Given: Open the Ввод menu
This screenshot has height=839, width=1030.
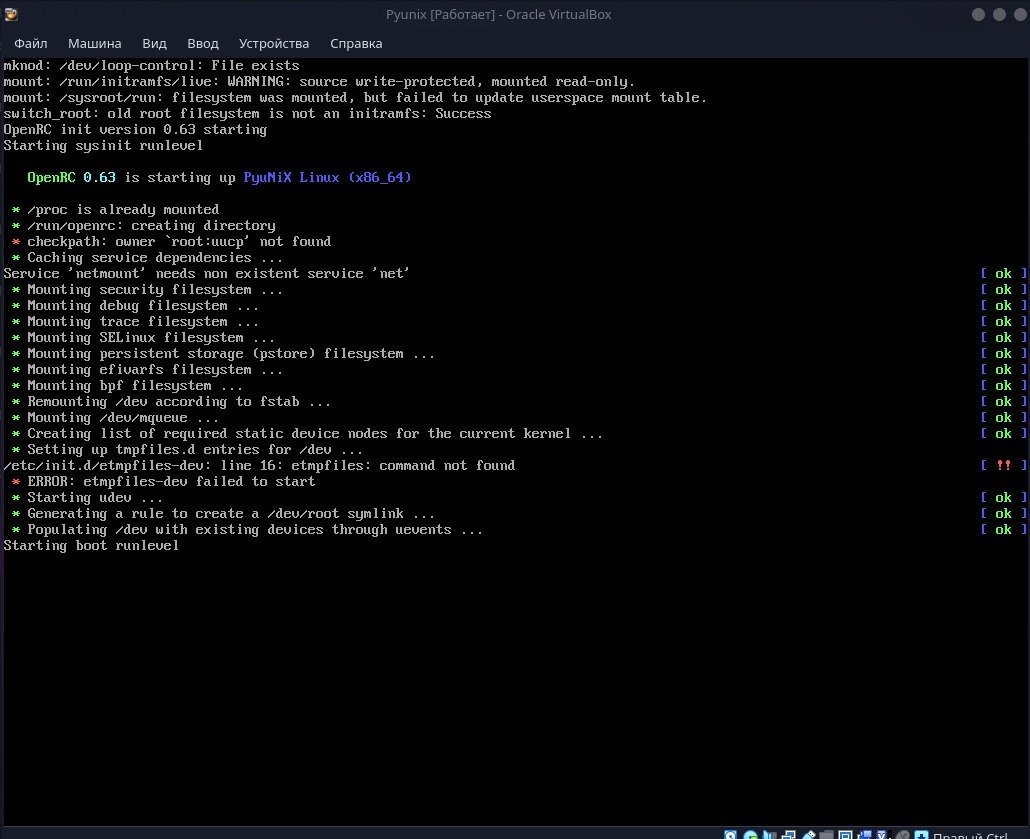Looking at the screenshot, I should click(202, 43).
